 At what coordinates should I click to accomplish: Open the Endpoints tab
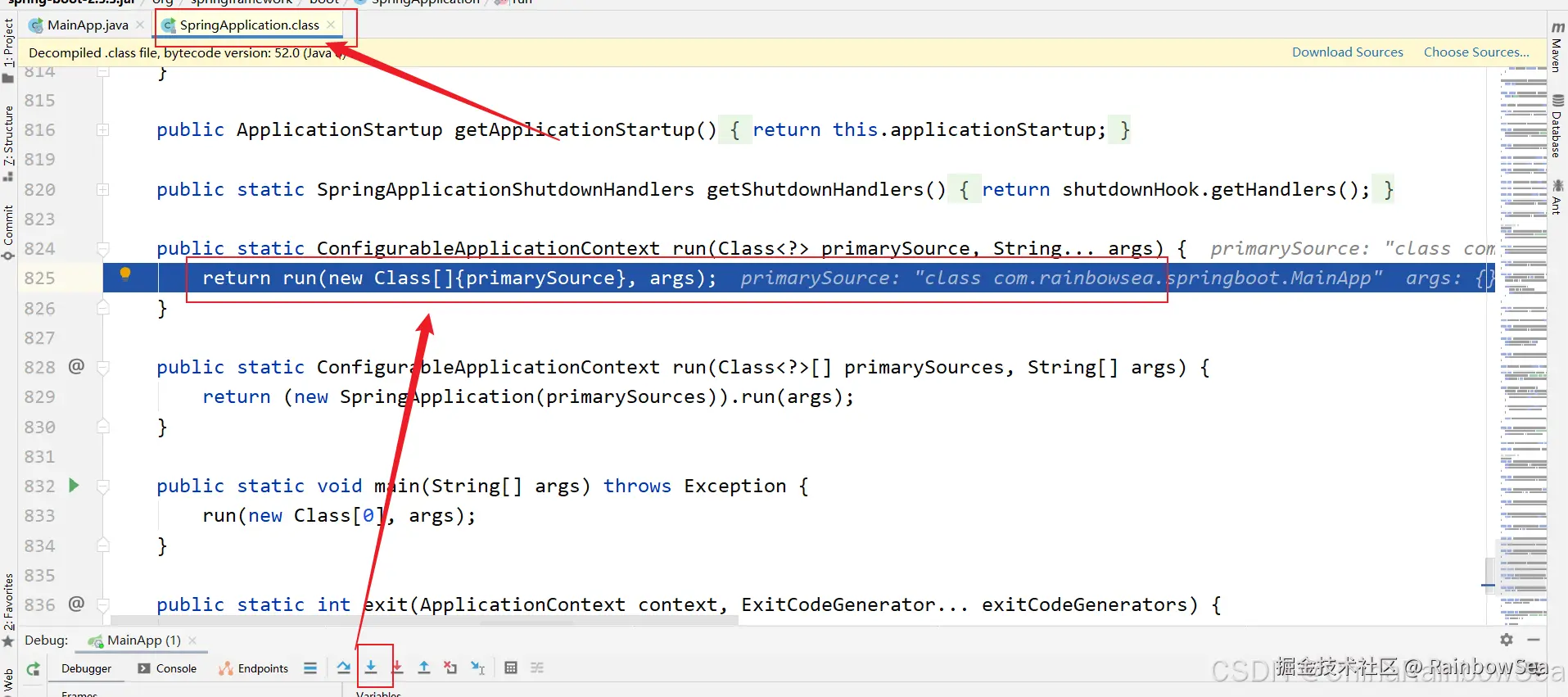point(254,668)
